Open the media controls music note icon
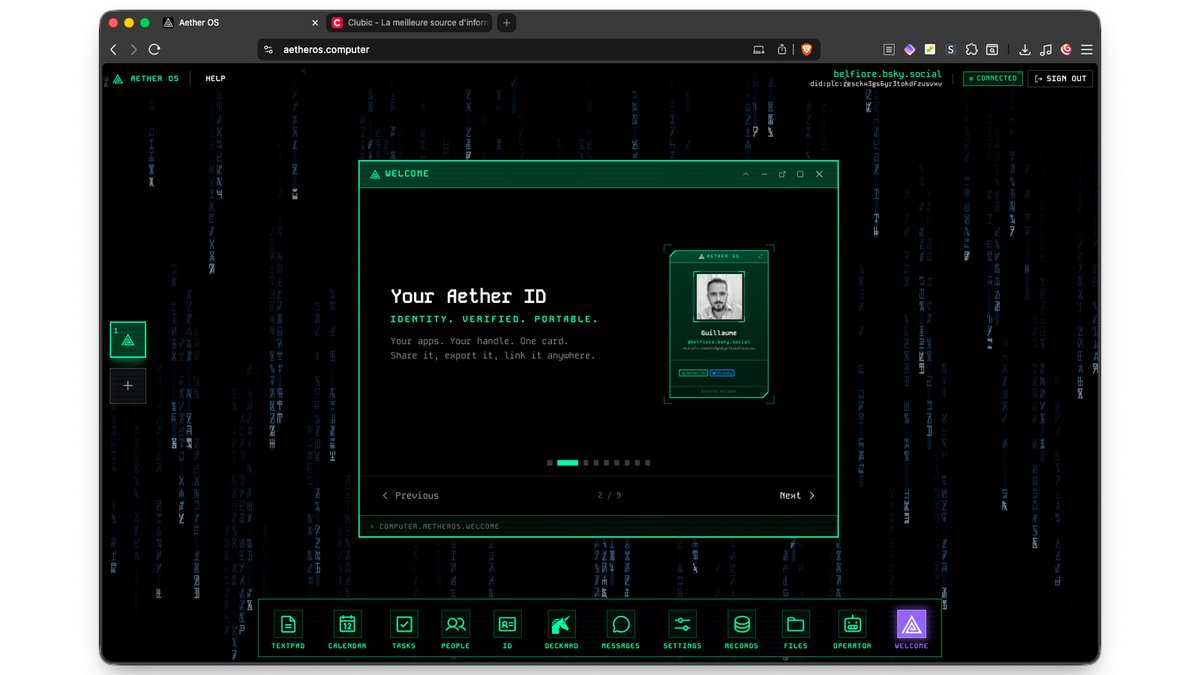 click(x=1046, y=49)
